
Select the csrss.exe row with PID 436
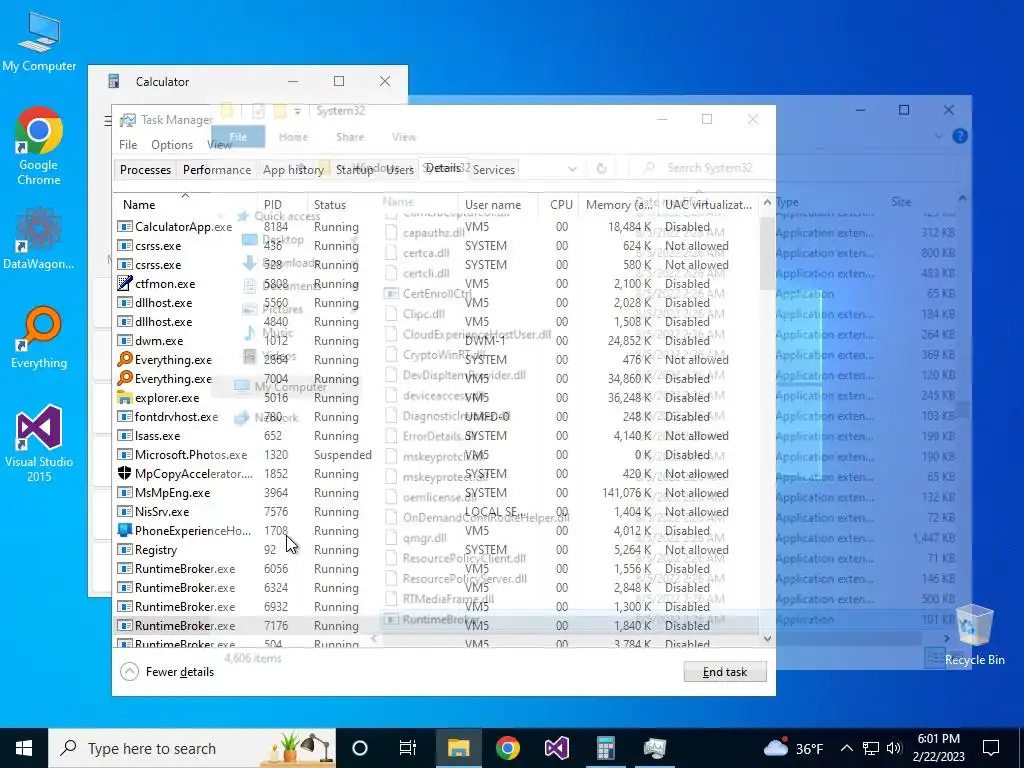(436, 246)
